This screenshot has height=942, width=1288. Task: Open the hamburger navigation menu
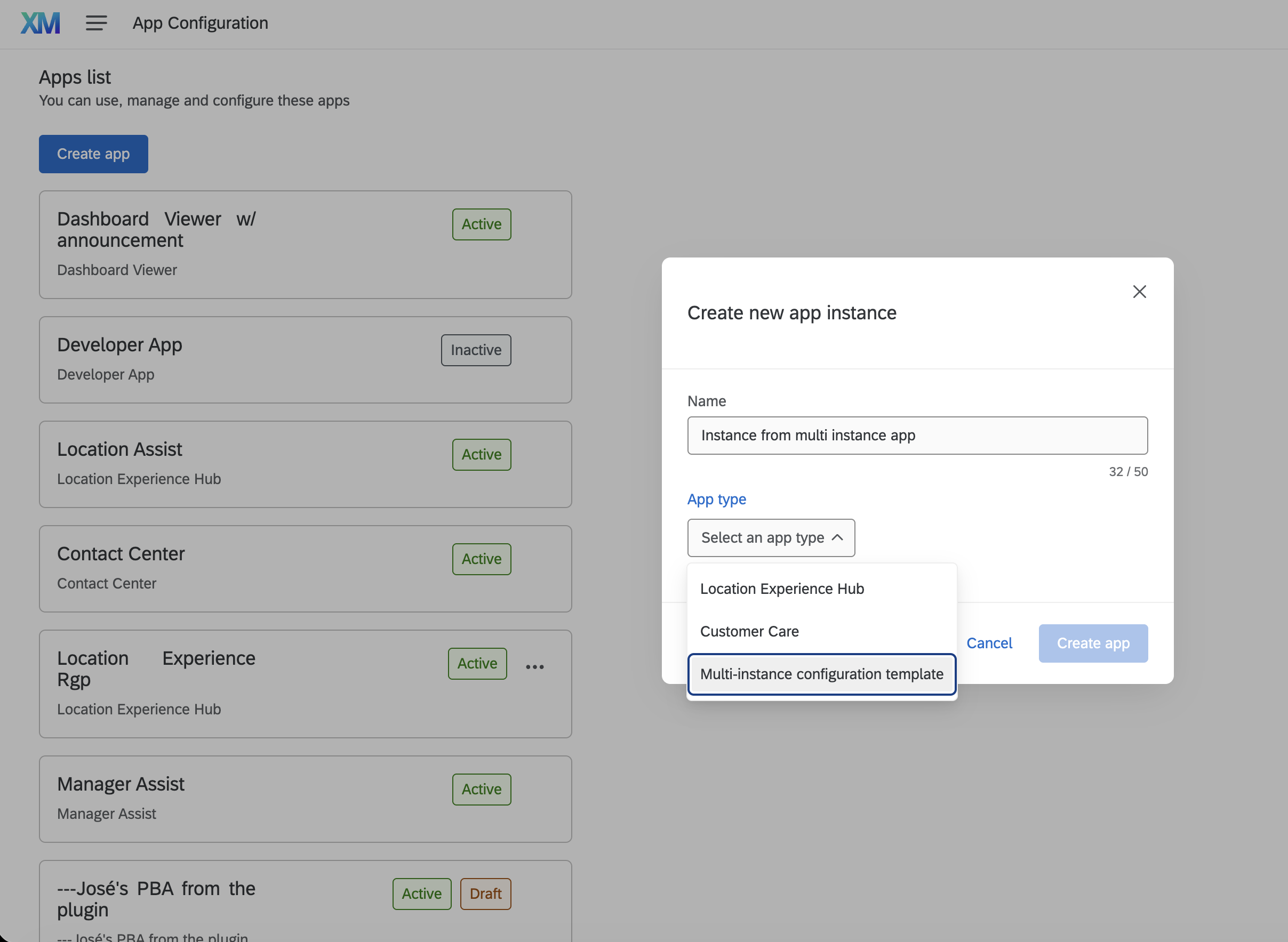[97, 23]
